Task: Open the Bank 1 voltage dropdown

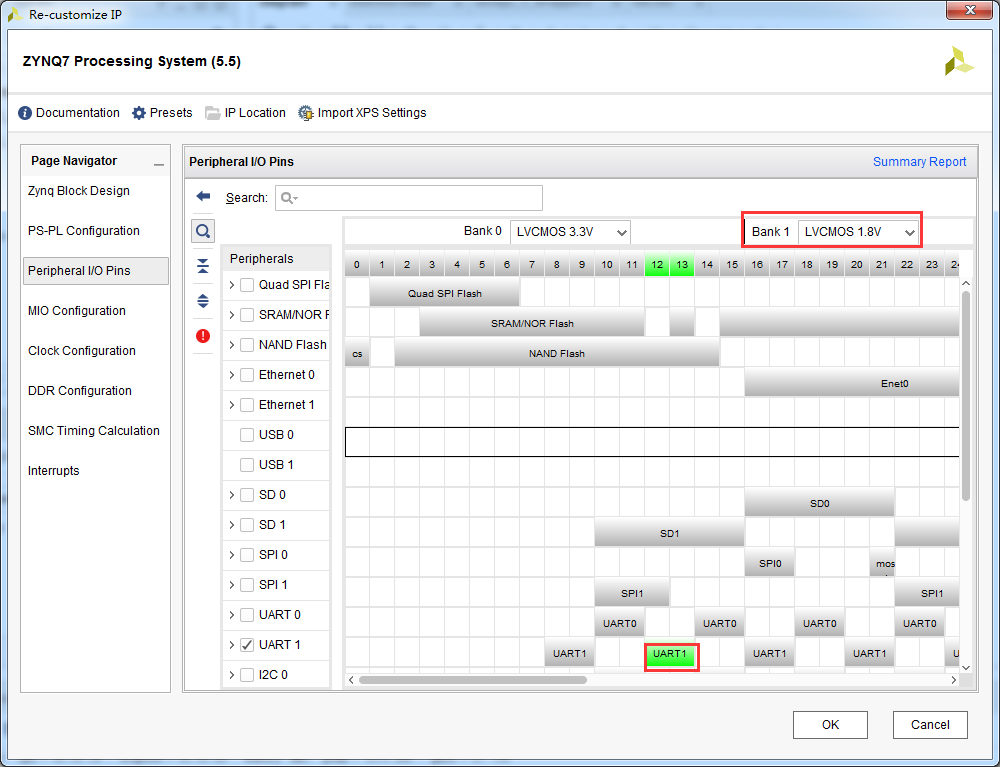Action: pos(858,232)
